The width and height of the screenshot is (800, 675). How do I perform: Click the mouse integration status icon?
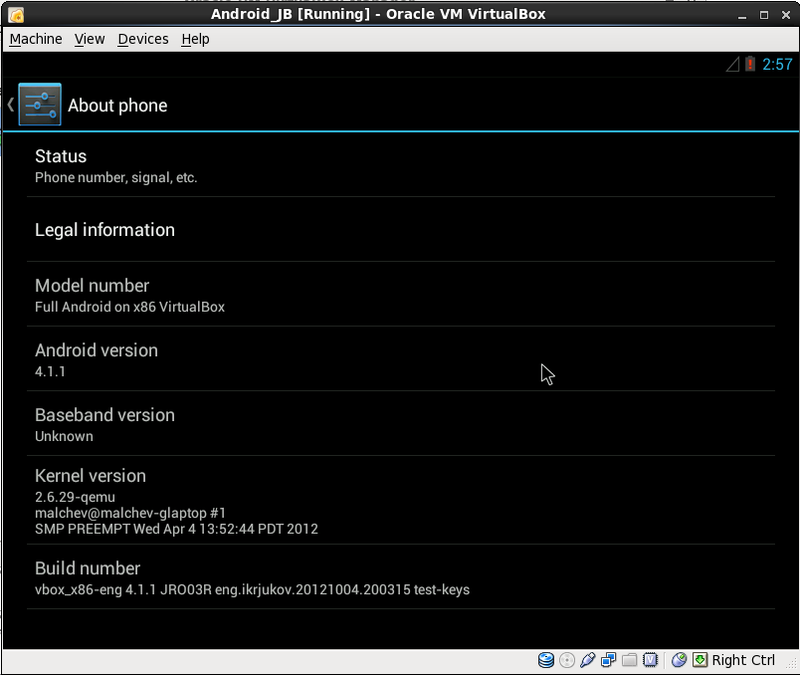(679, 660)
